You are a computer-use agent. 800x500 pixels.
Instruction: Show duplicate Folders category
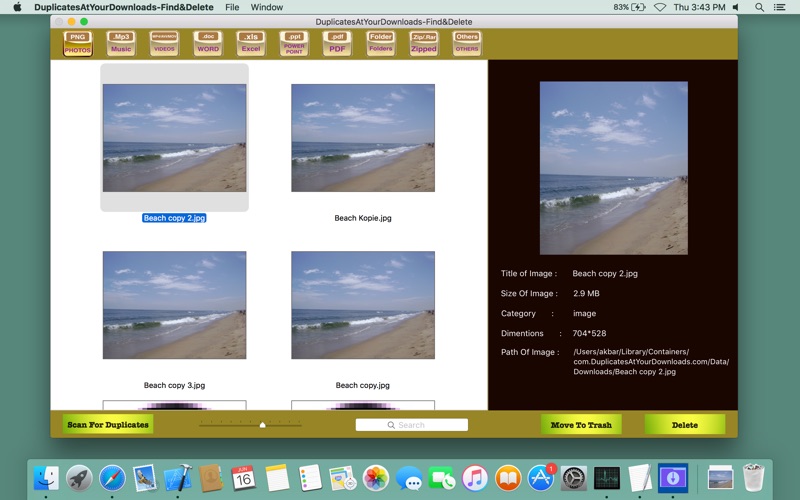(381, 43)
